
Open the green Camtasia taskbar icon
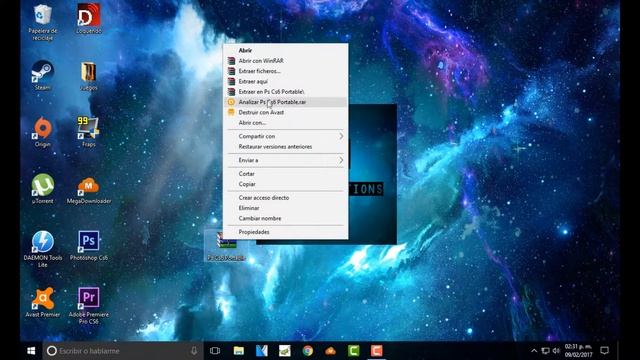pyautogui.click(x=353, y=351)
